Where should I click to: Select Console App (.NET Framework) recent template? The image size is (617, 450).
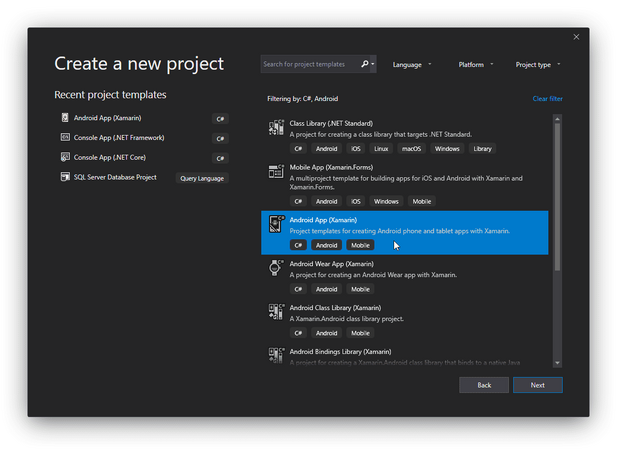pos(119,137)
